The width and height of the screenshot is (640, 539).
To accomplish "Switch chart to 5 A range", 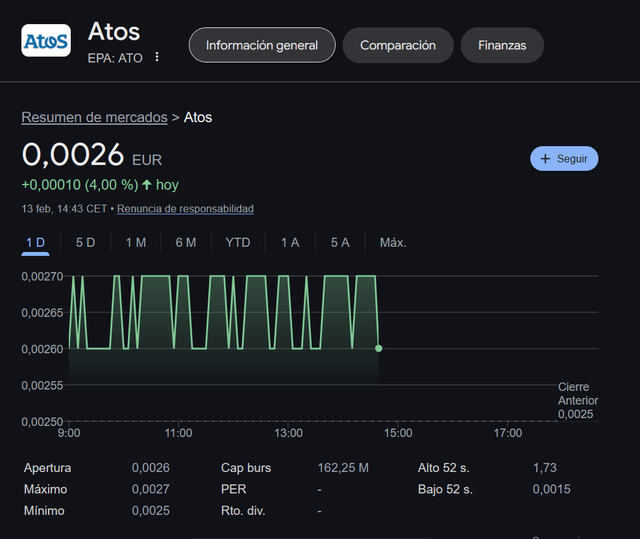I will tap(340, 243).
